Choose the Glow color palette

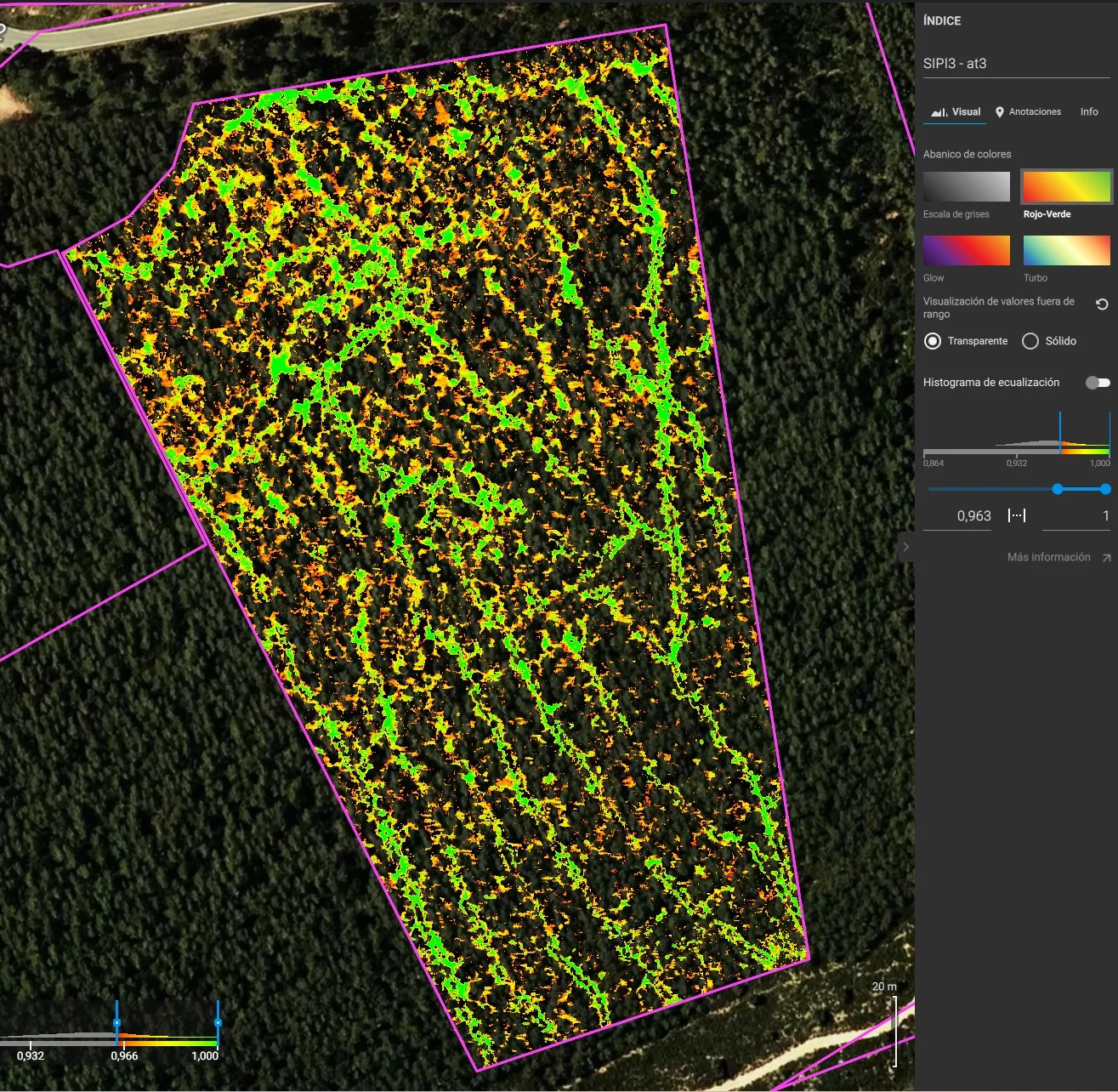(967, 250)
